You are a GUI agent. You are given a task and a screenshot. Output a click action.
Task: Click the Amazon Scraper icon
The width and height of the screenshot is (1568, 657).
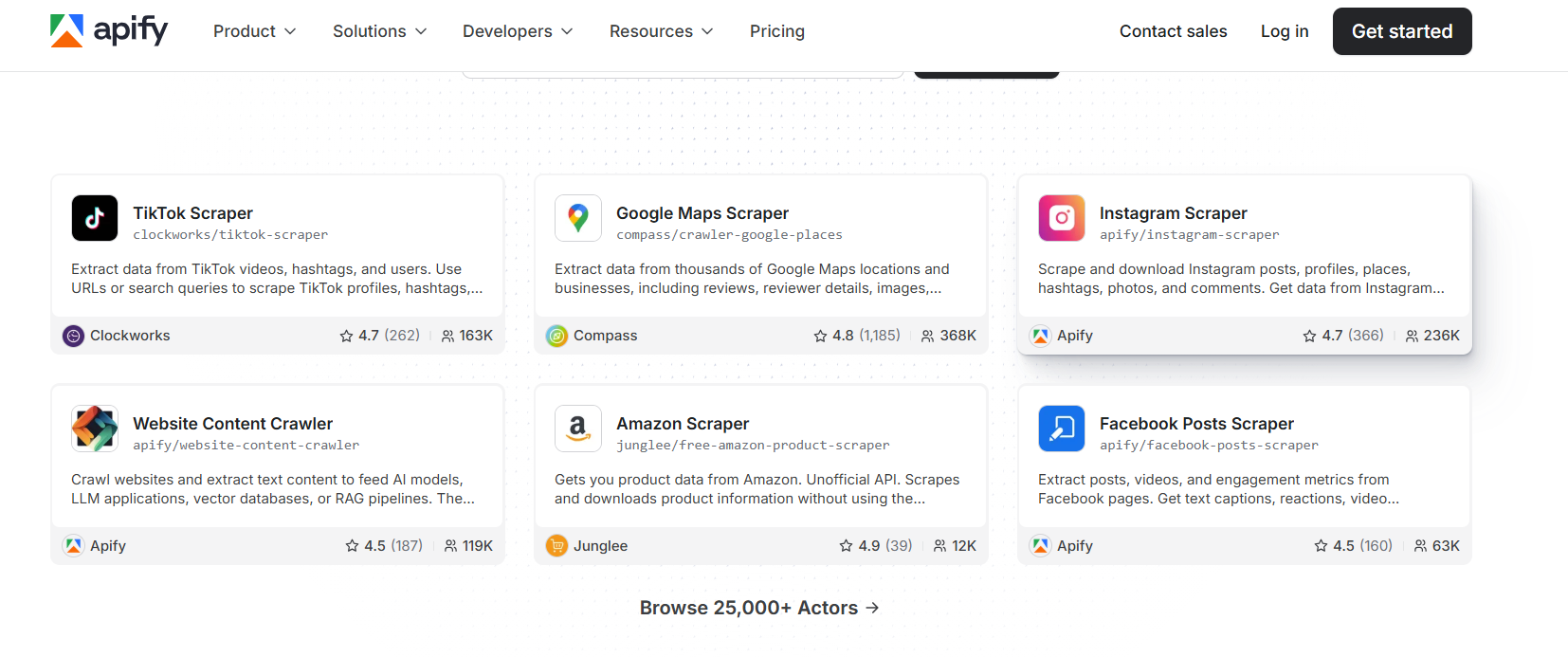(578, 429)
